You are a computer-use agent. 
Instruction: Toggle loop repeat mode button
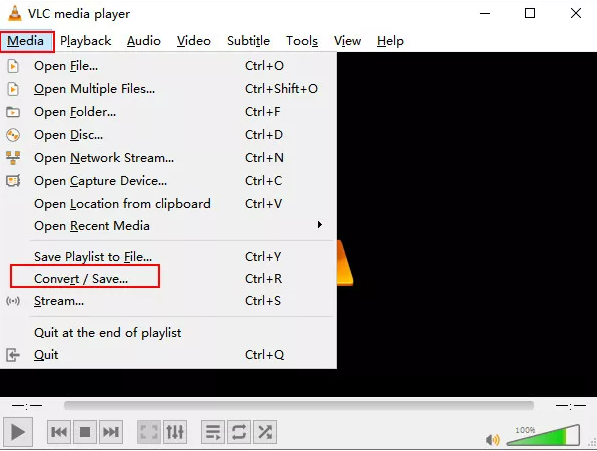coord(239,432)
